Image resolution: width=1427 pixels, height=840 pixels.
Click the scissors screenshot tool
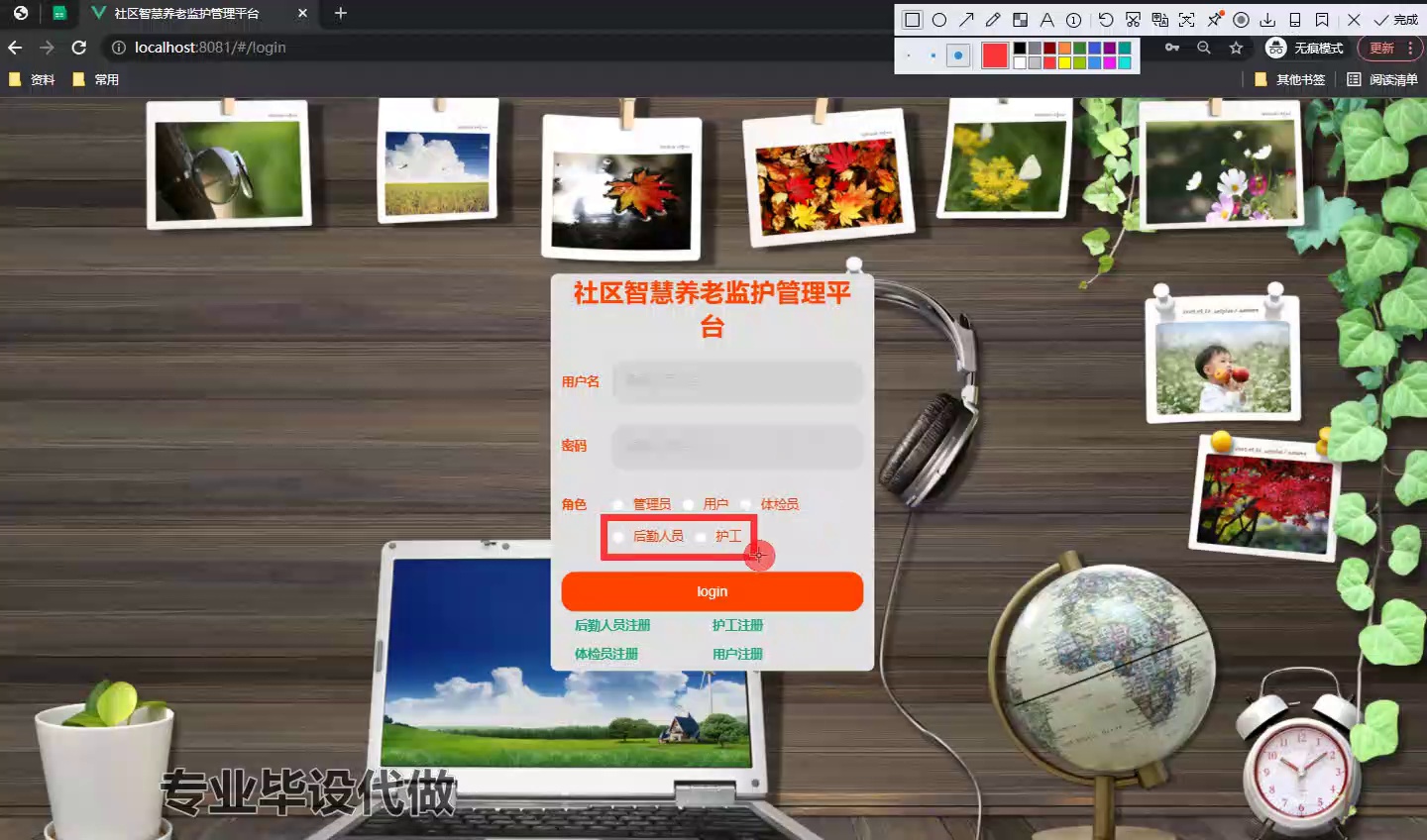click(x=1133, y=20)
